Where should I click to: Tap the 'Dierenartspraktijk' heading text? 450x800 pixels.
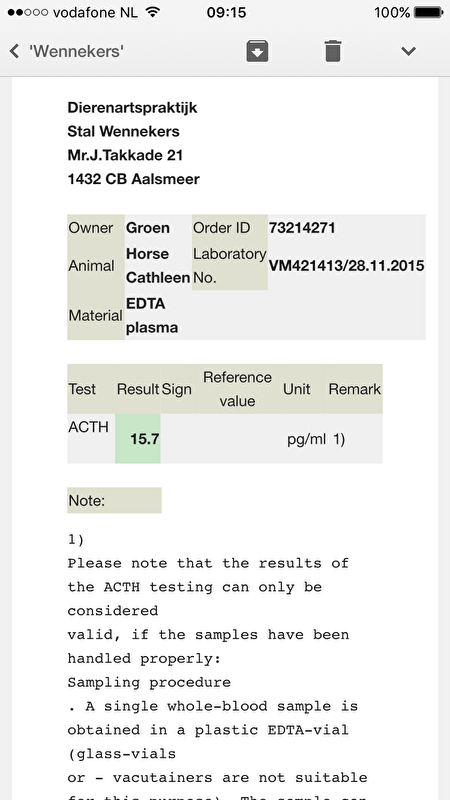coord(132,108)
